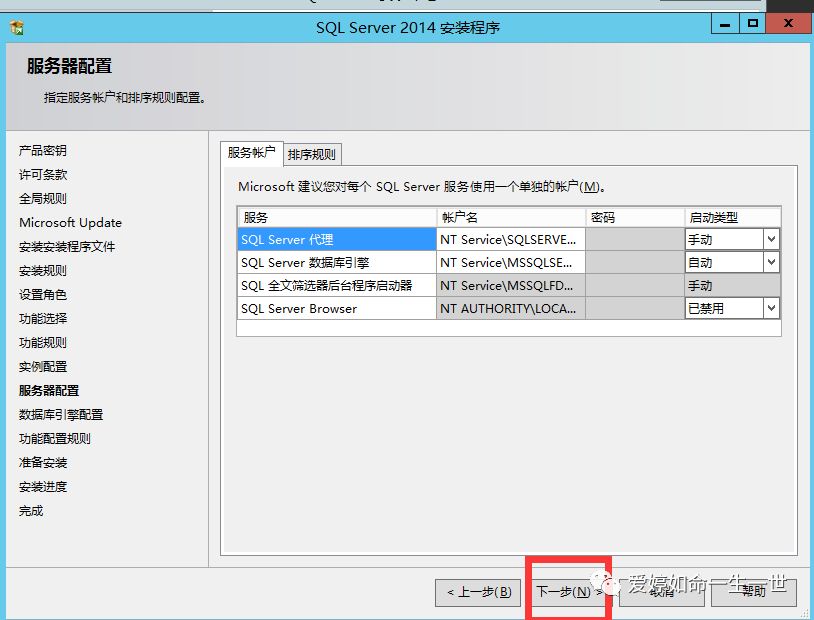Click 安装安装程序文件 step in sidebar
This screenshot has width=814, height=620.
tap(66, 247)
